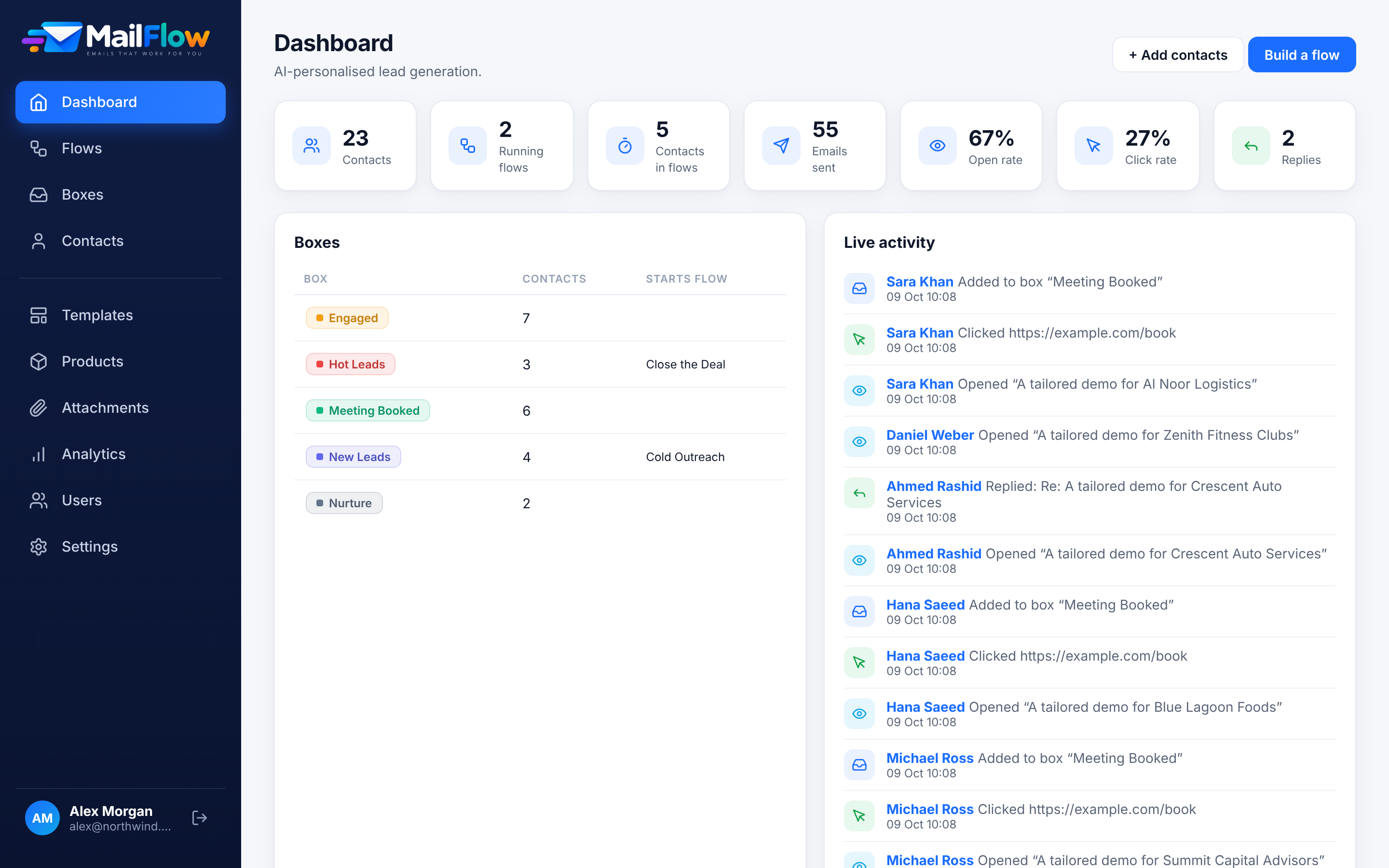Click the Attachments paperclip icon
This screenshot has height=868, width=1389.
tap(39, 407)
